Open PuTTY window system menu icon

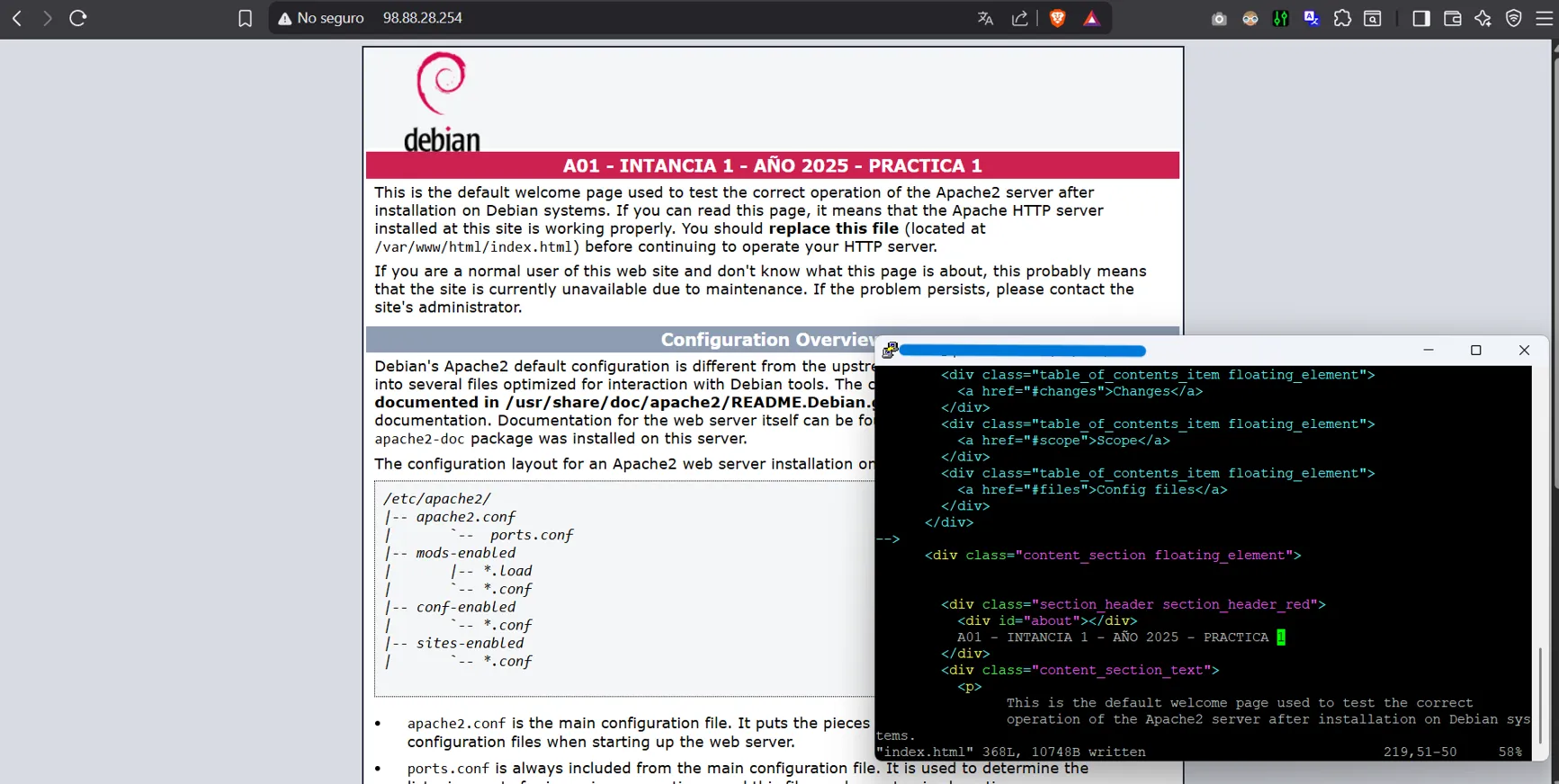[890, 351]
